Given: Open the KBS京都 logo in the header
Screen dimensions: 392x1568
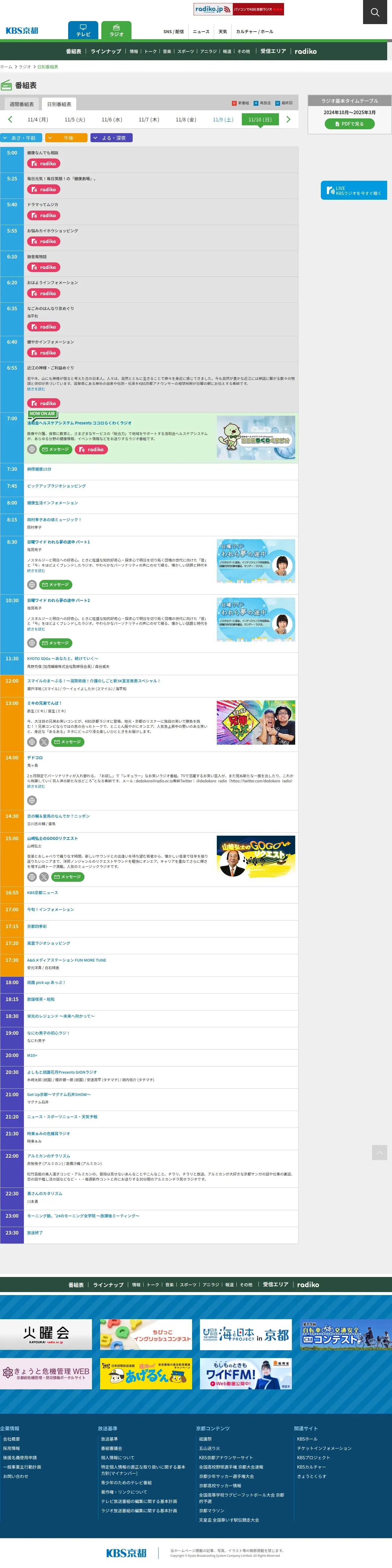Looking at the screenshot, I should 22,30.
